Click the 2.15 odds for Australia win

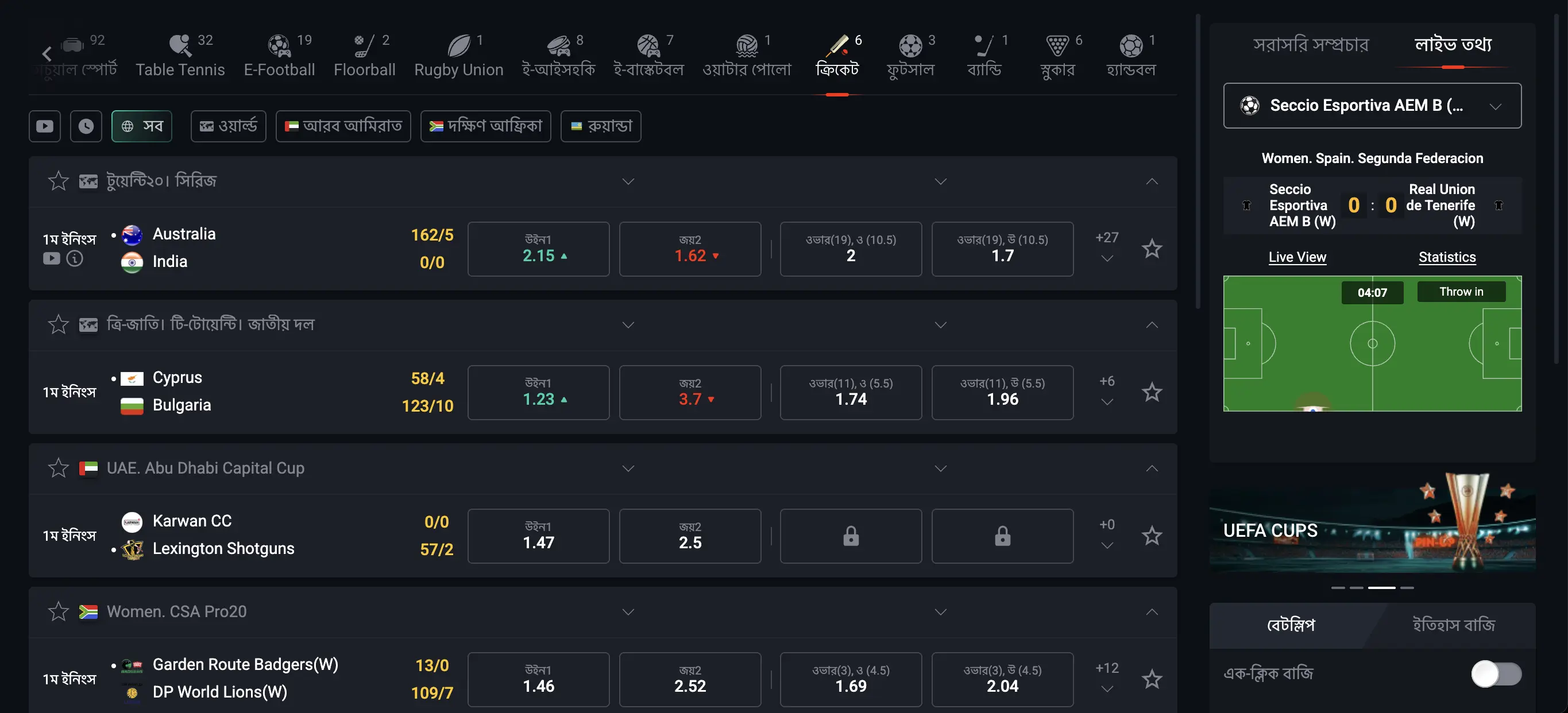click(538, 249)
